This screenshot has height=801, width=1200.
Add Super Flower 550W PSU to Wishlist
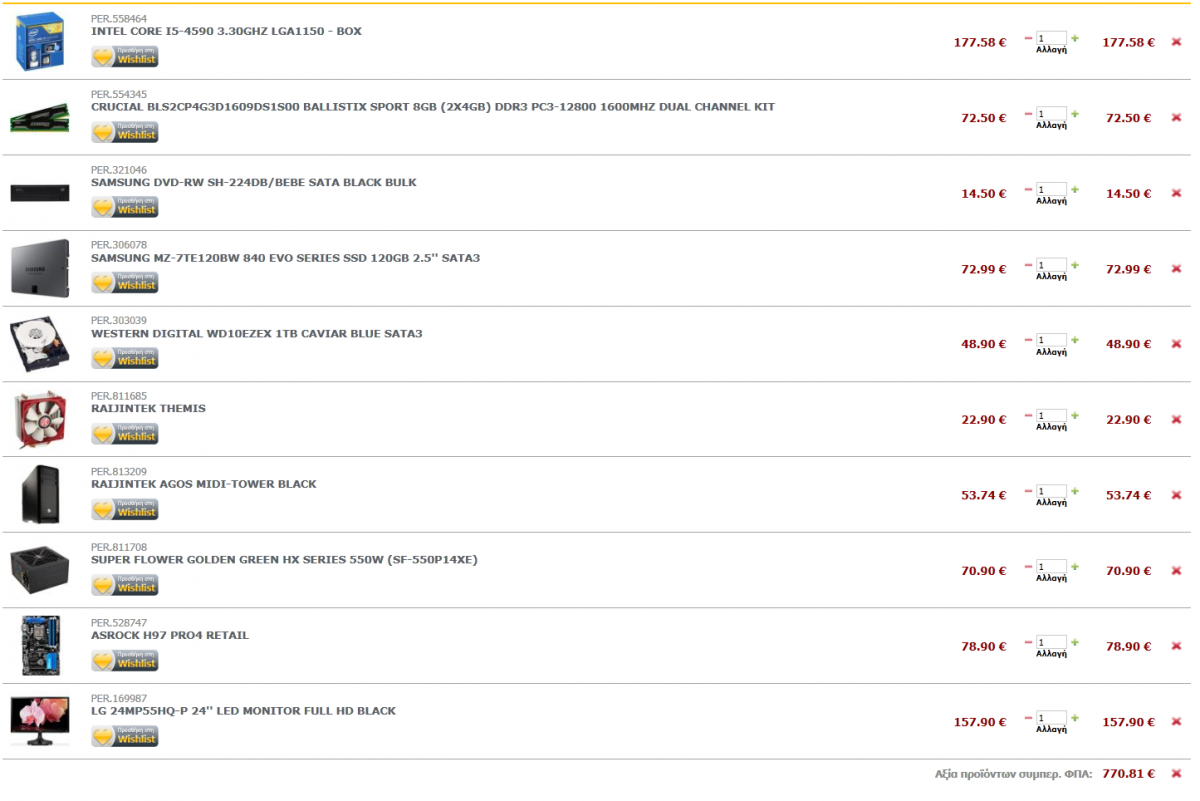tap(125, 585)
